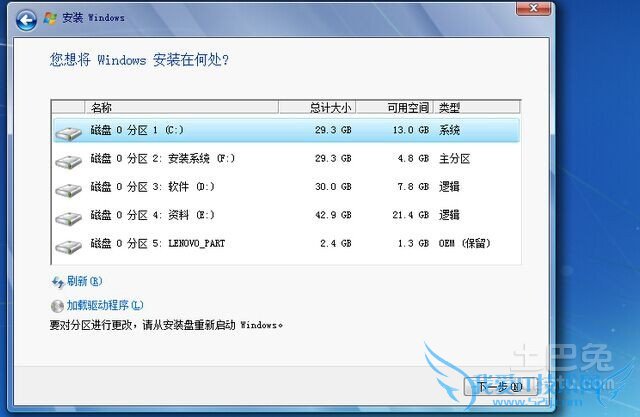Proceed with the 下一步(N) button

[500, 386]
